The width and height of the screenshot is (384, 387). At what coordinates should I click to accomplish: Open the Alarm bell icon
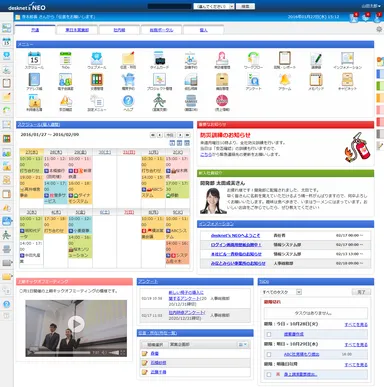tap(285, 80)
